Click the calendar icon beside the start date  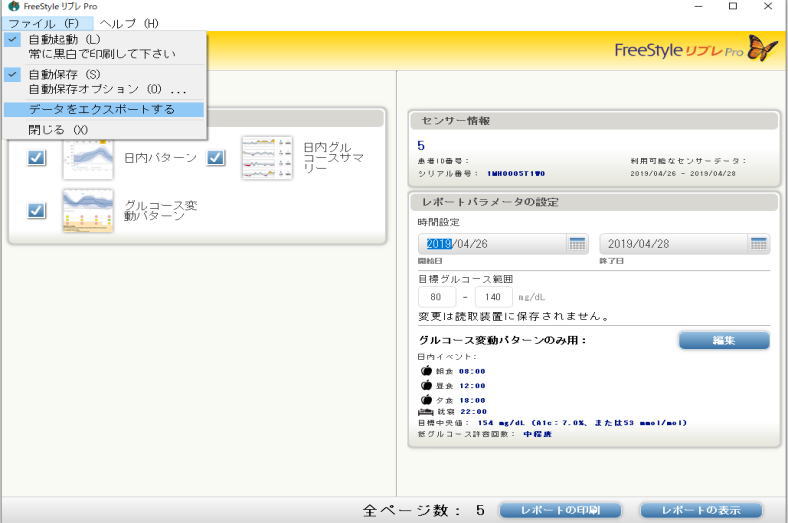pyautogui.click(x=577, y=244)
